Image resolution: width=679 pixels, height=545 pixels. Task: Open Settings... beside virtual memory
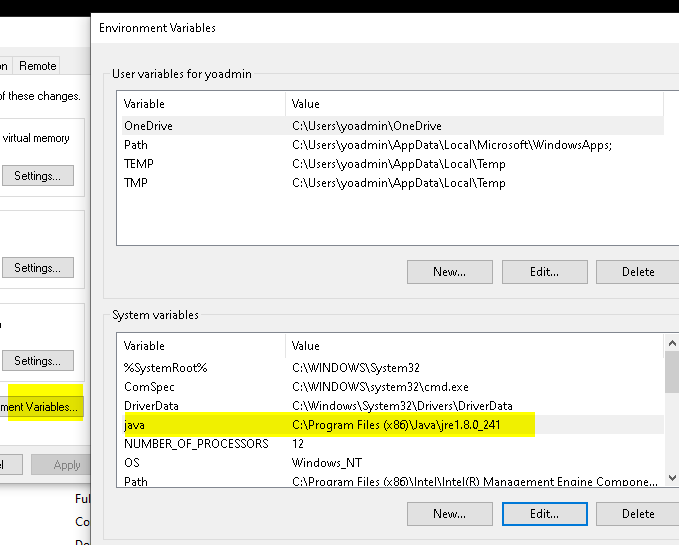pyautogui.click(x=37, y=176)
